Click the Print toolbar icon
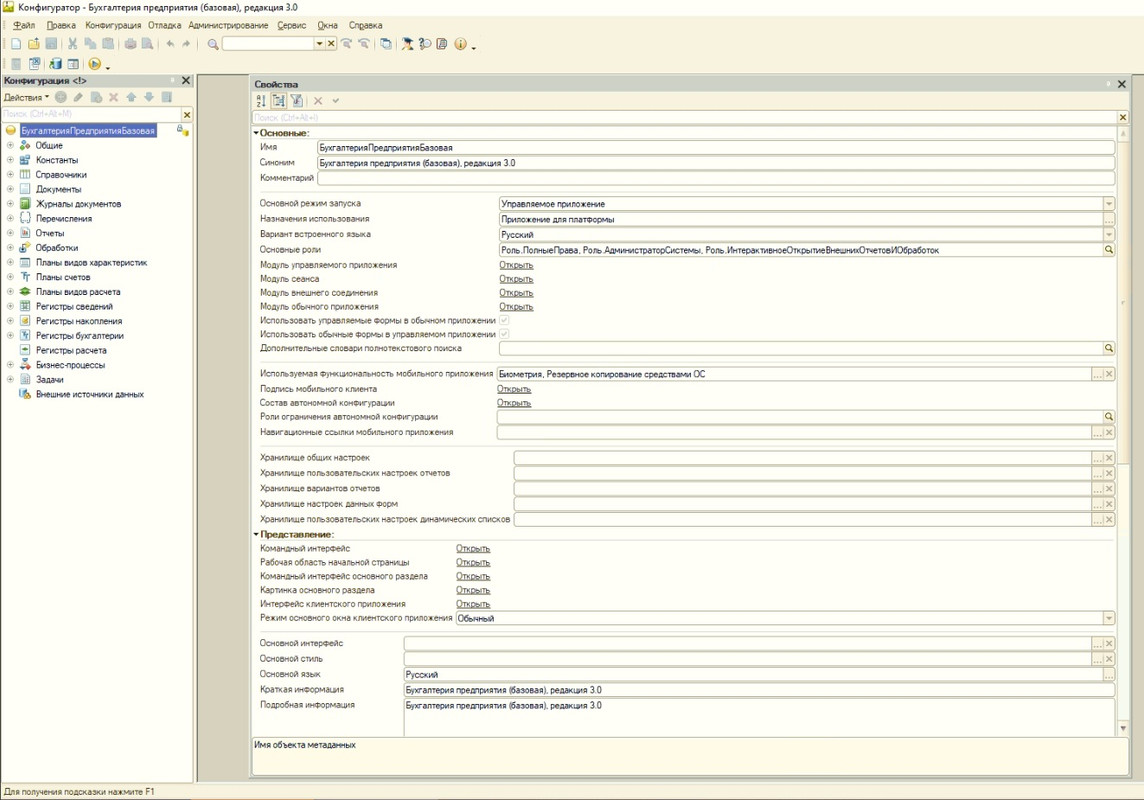Viewport: 1144px width, 800px height. click(x=130, y=44)
